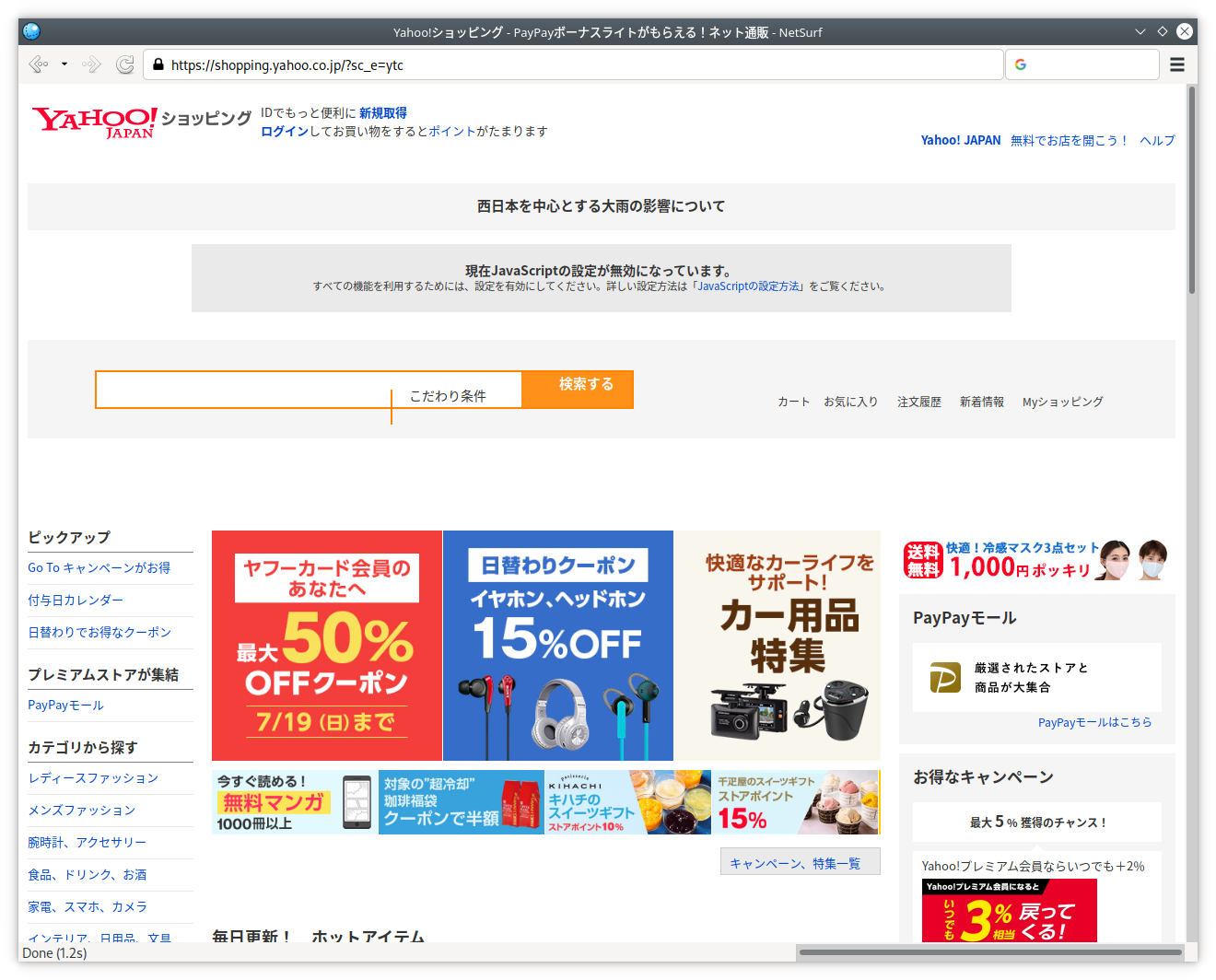Open the Myショッピング menu item

(x=1062, y=402)
